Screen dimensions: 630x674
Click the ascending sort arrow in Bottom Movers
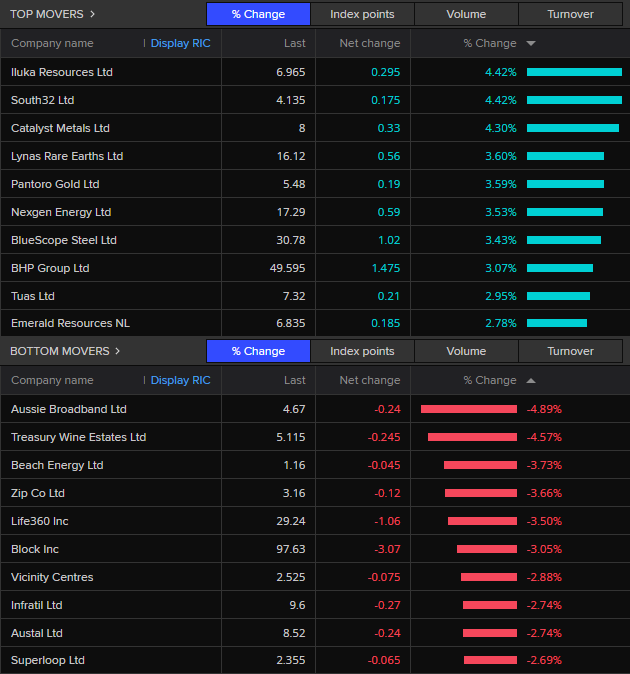click(530, 380)
